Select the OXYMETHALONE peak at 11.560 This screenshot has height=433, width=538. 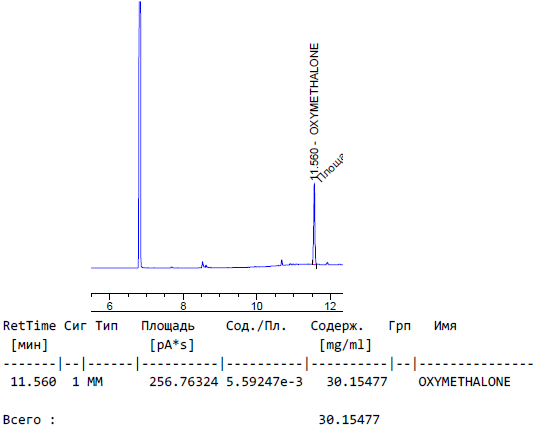(x=314, y=224)
